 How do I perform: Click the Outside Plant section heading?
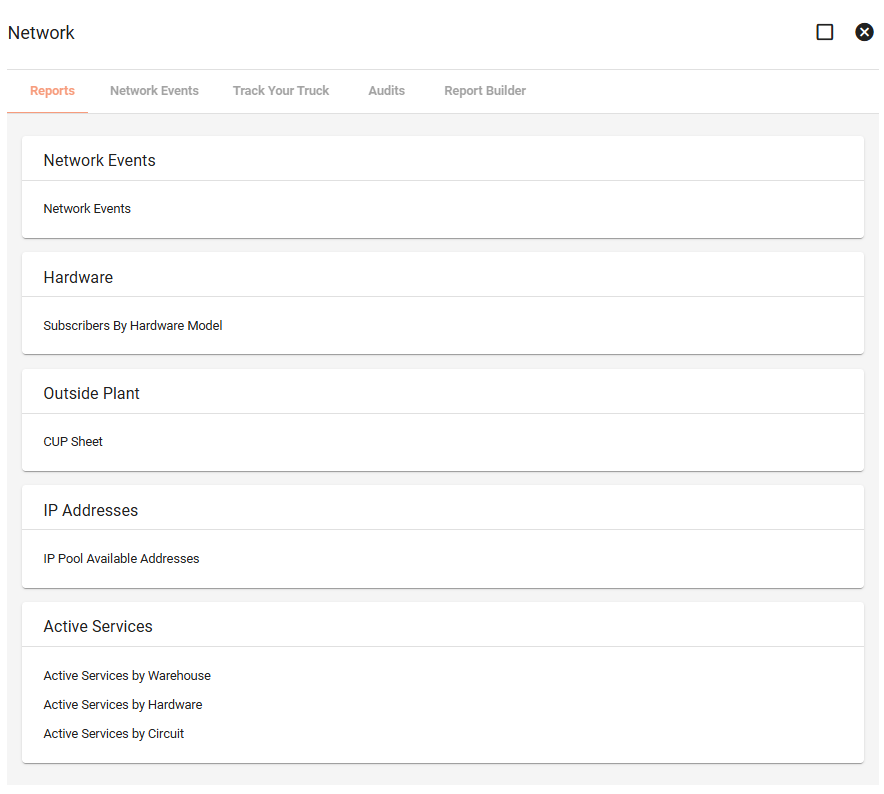(91, 393)
